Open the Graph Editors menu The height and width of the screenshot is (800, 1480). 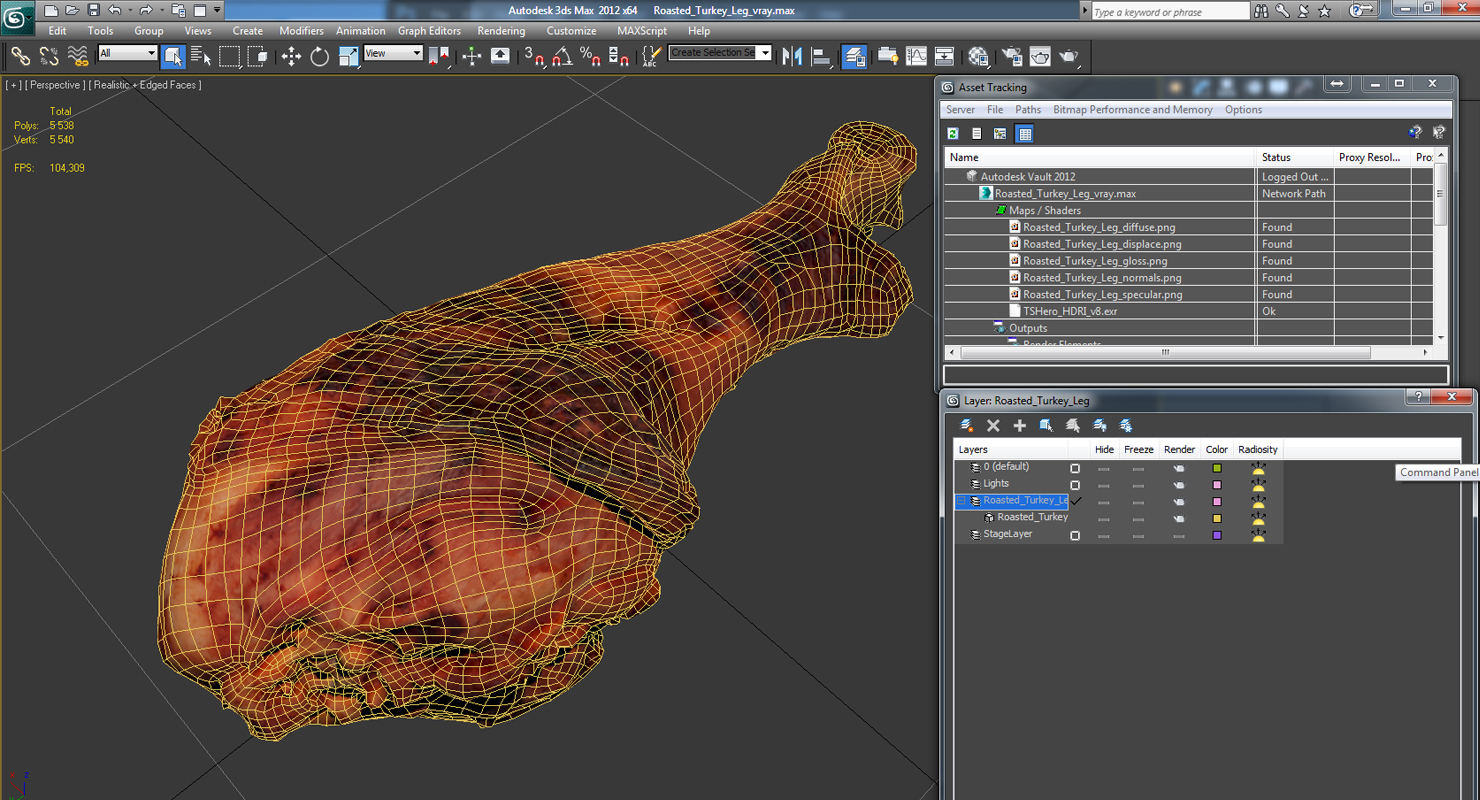429,31
